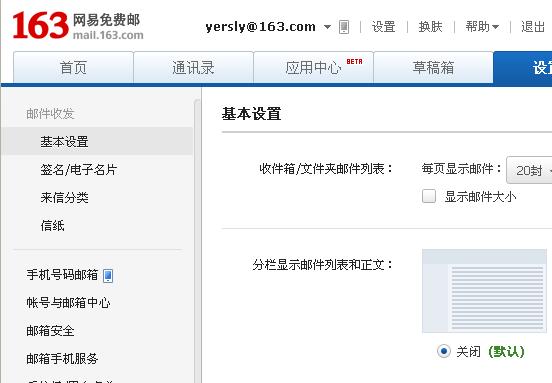Viewport: 552px width, 383px height.
Task: Open 手机号码邮箱 settings
Action: [62, 275]
